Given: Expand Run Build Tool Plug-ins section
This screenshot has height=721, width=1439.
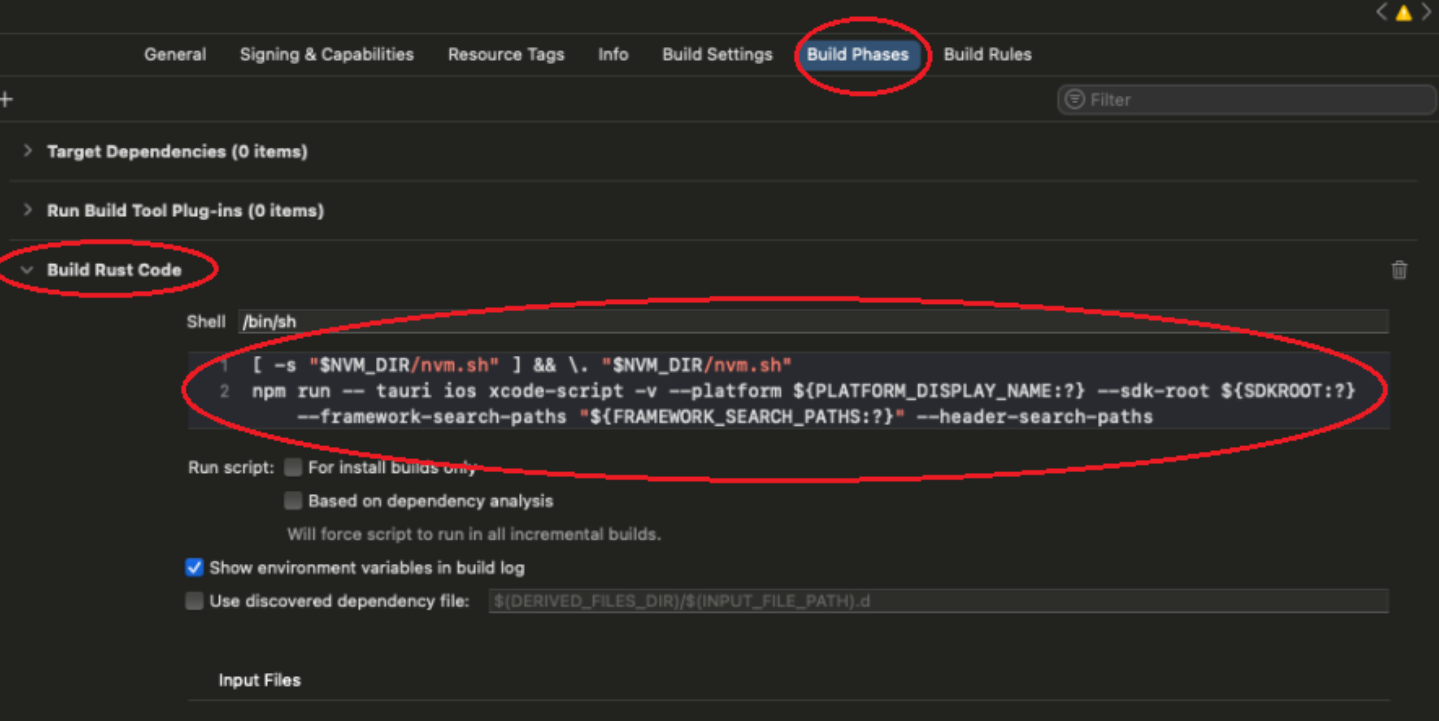Looking at the screenshot, I should [28, 210].
